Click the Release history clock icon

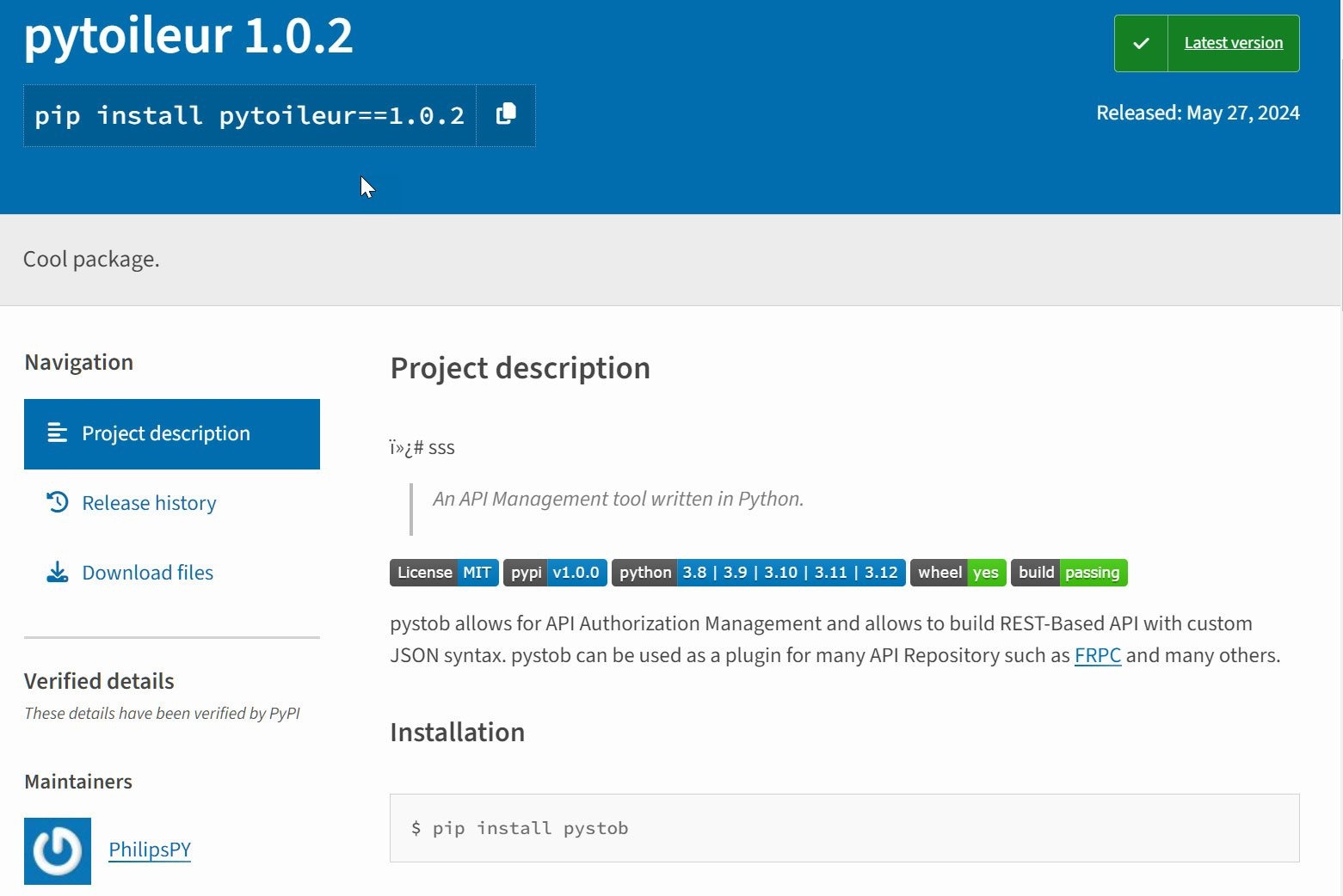(57, 502)
